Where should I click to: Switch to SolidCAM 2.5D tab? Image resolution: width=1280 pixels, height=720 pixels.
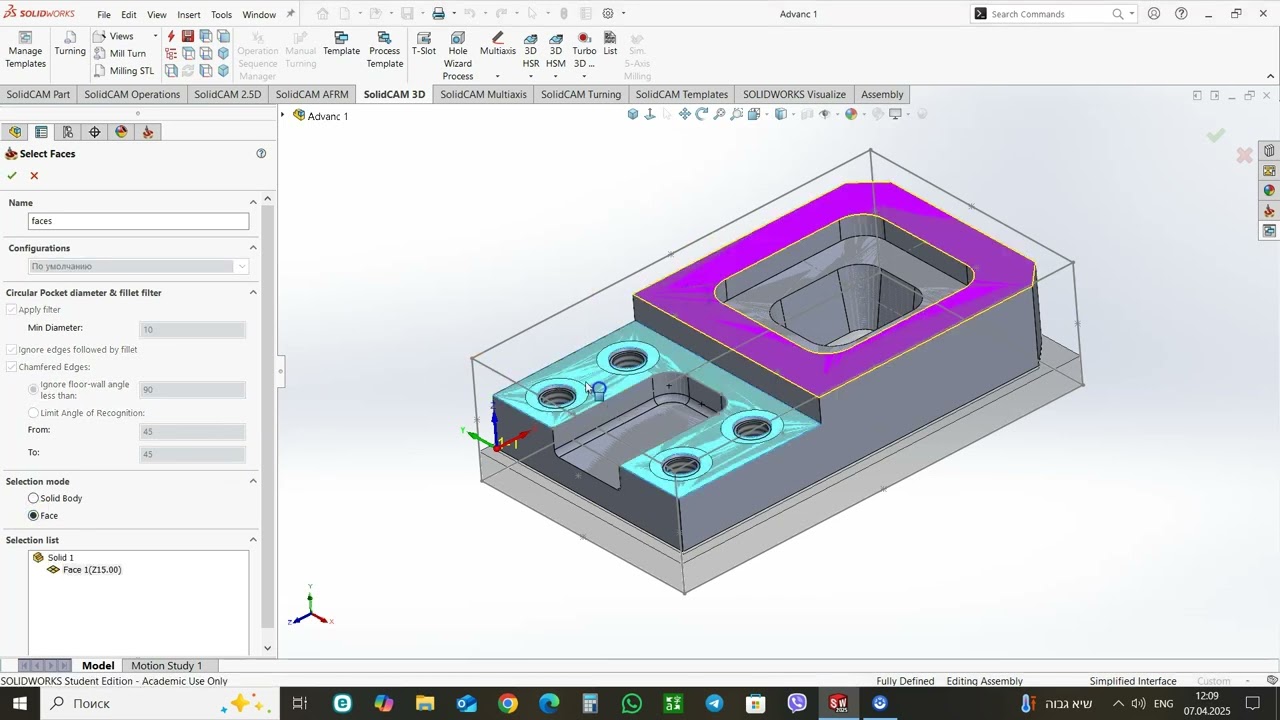pyautogui.click(x=227, y=95)
